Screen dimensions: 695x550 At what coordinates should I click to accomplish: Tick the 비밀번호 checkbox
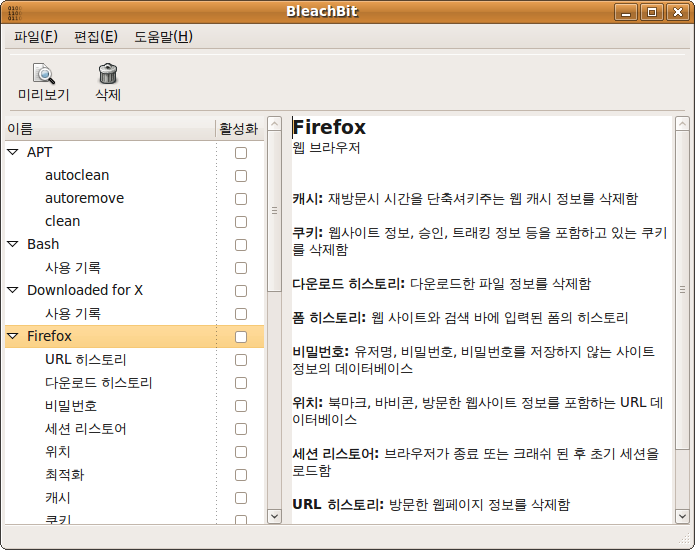coord(241,406)
